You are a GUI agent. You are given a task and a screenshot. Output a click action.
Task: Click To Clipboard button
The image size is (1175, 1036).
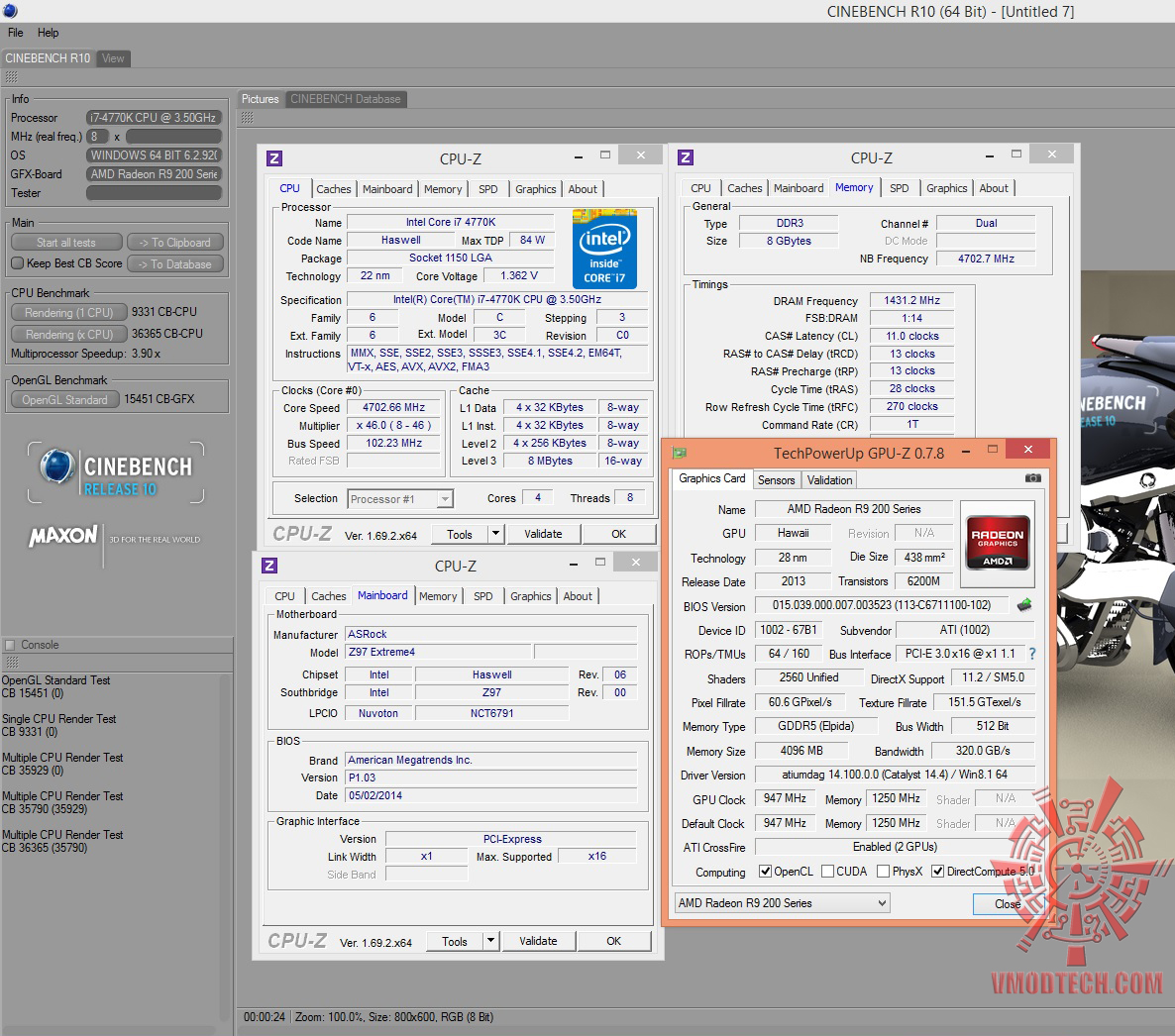(175, 242)
